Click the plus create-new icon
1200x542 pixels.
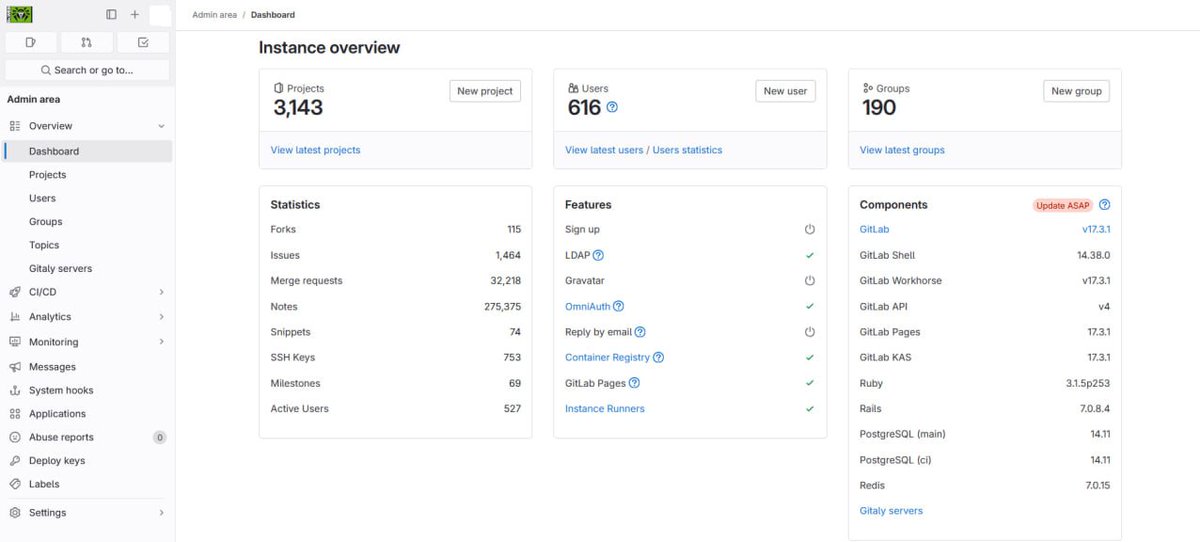point(135,15)
